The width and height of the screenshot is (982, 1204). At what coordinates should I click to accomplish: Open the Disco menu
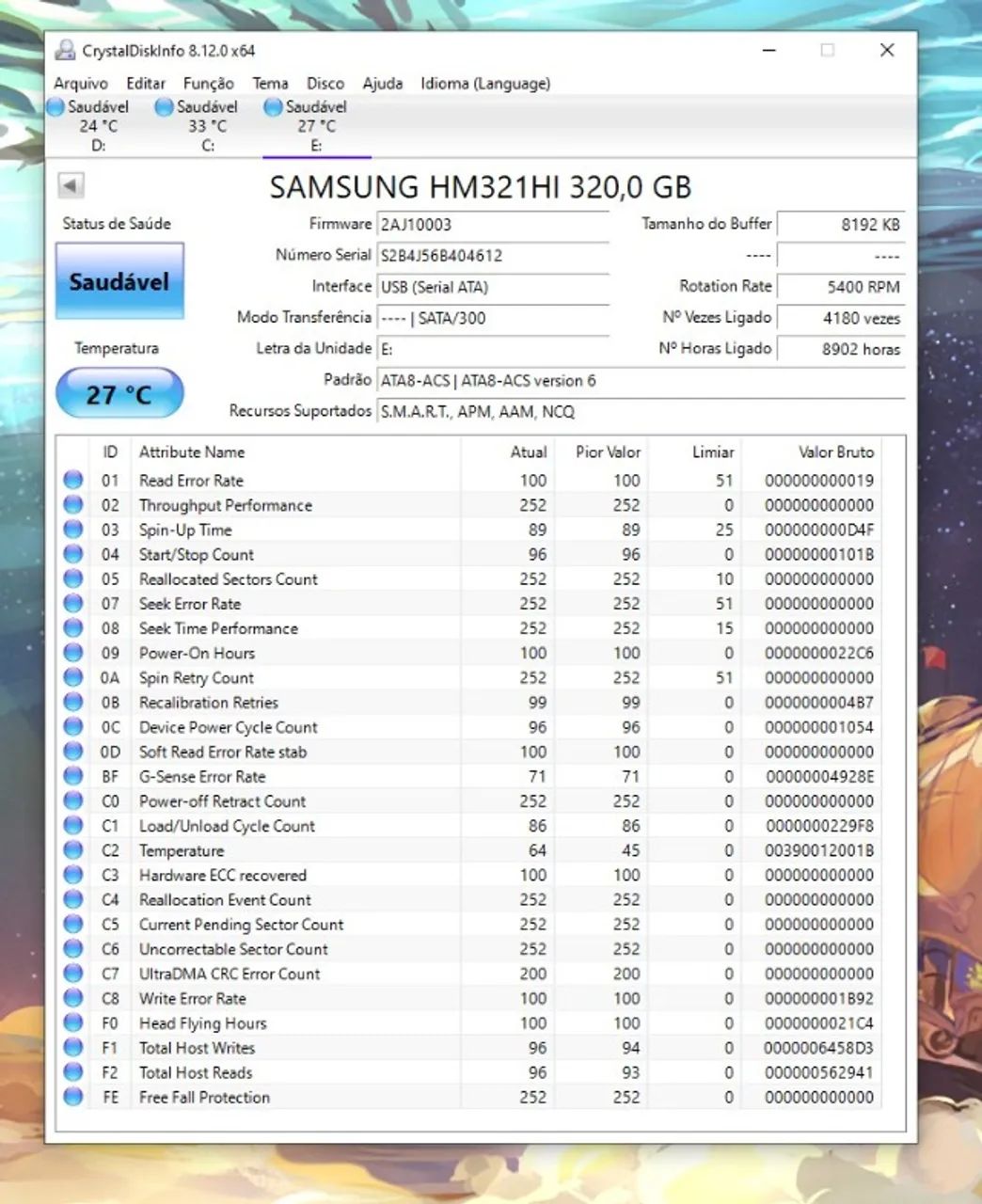325,84
